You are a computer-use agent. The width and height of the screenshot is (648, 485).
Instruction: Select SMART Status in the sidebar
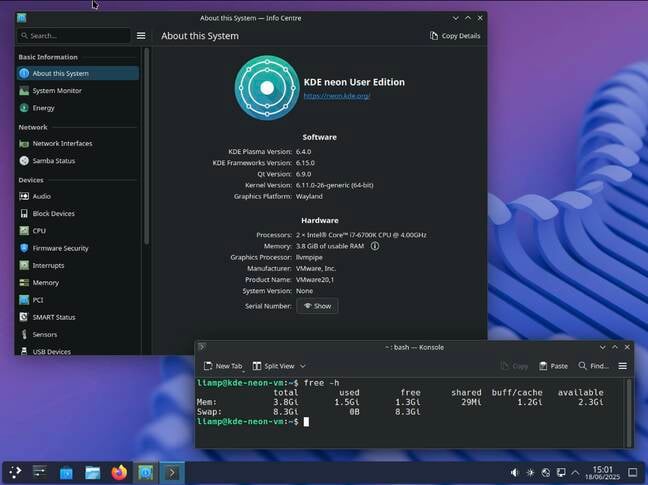tap(78, 317)
